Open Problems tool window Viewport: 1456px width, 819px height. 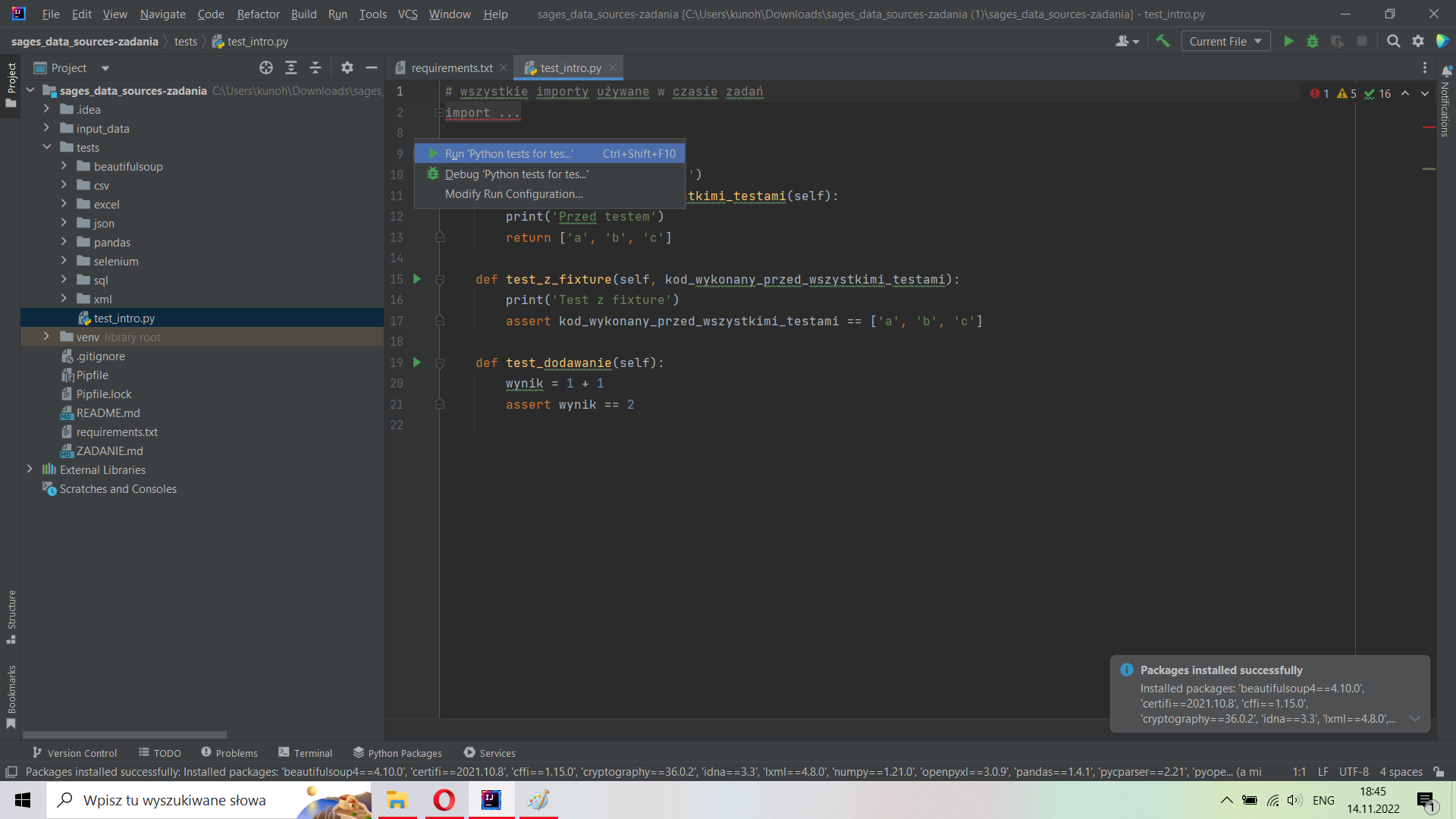[229, 752]
